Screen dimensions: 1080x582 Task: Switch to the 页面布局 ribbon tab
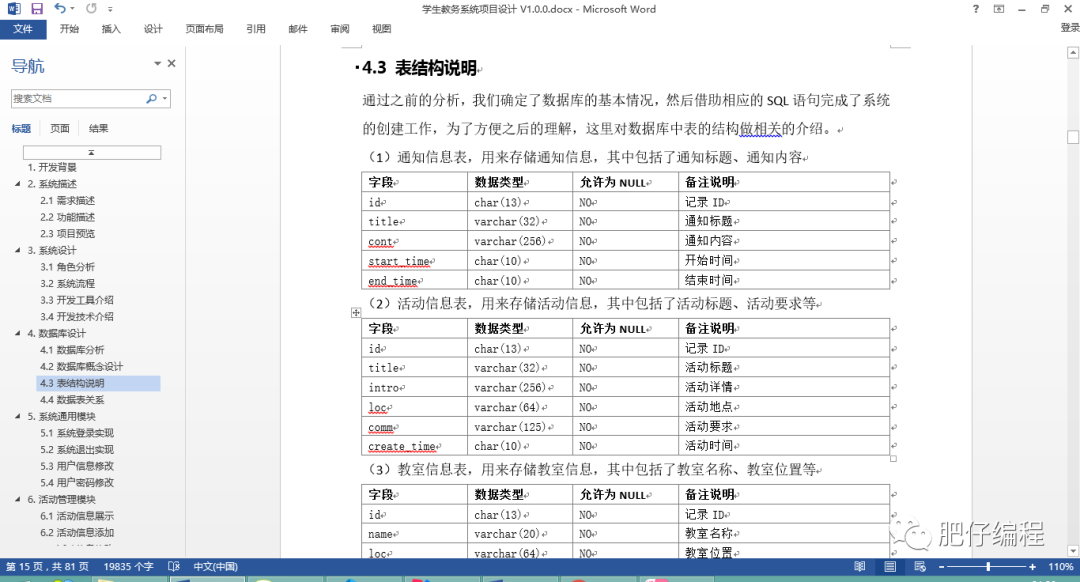point(205,29)
